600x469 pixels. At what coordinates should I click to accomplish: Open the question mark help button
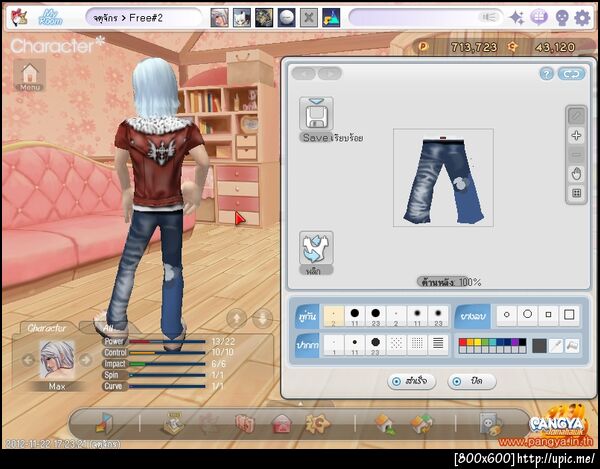click(546, 73)
